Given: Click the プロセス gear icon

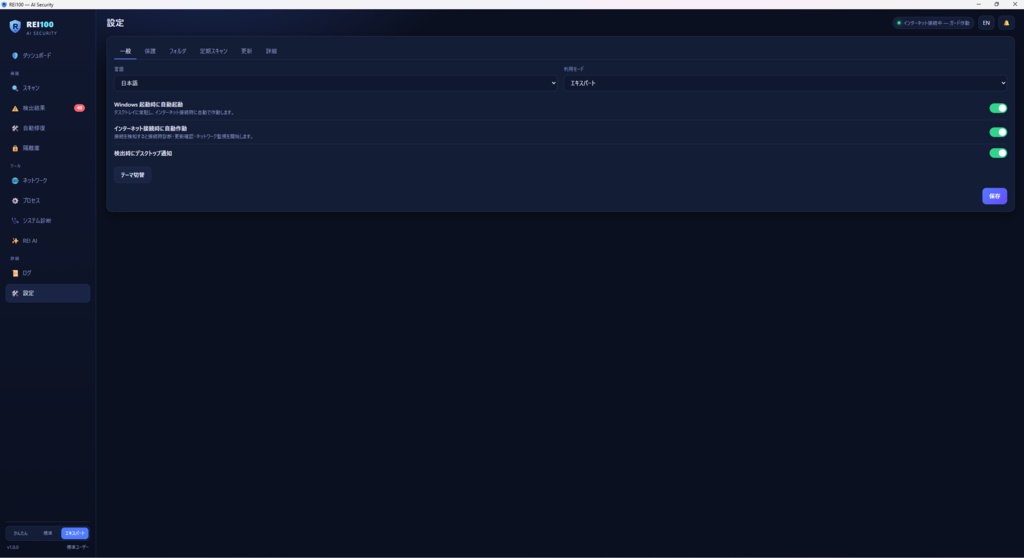Looking at the screenshot, I should pyautogui.click(x=15, y=201).
